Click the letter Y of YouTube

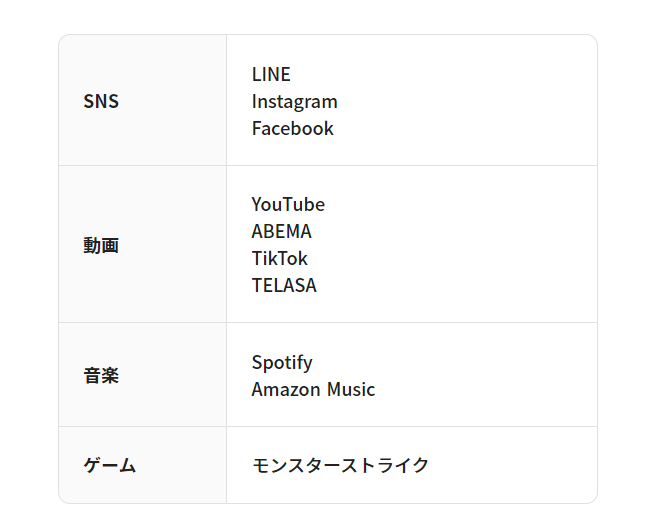[258, 205]
